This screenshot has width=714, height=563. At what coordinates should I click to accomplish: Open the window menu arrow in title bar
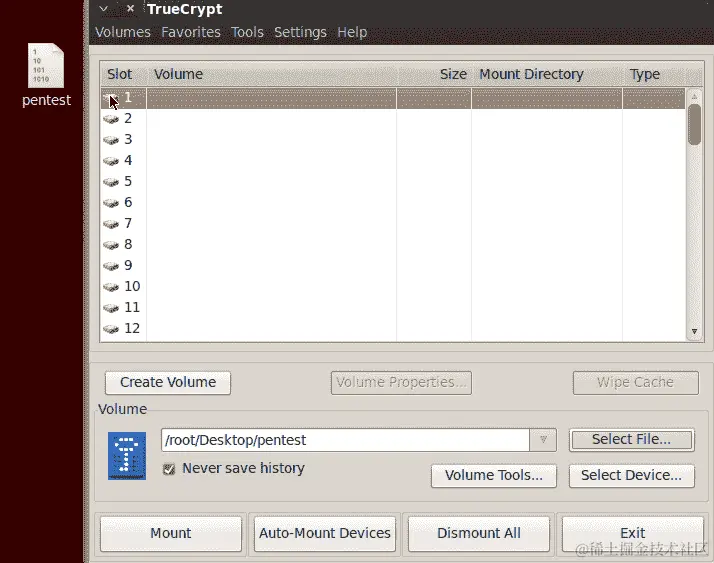104,8
